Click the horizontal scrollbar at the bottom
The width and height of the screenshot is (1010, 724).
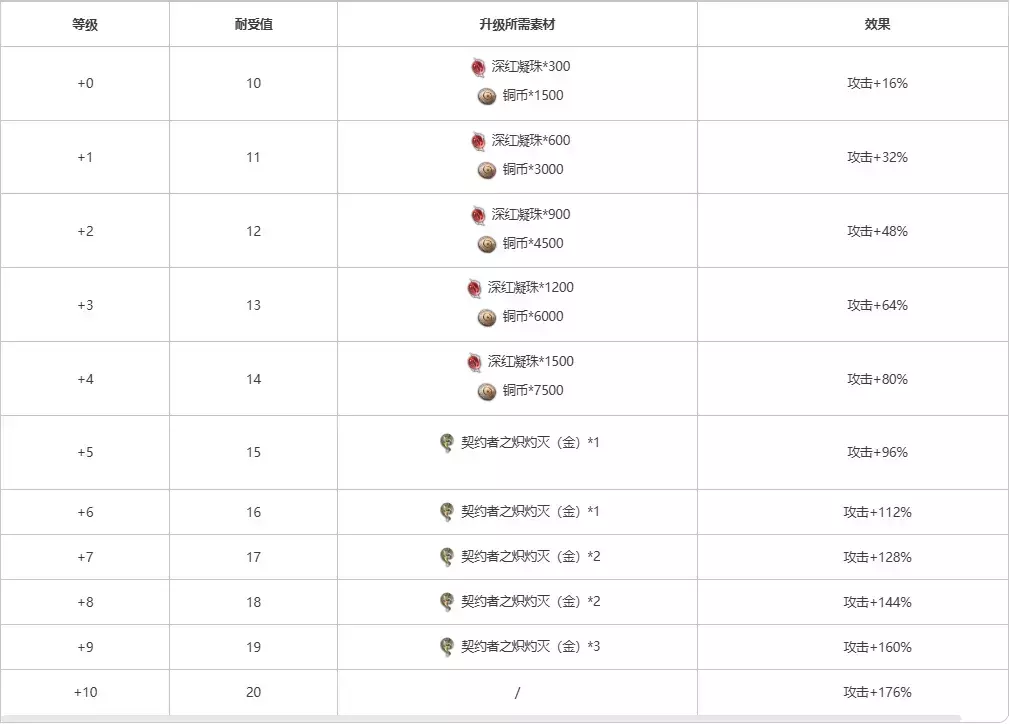click(x=480, y=719)
